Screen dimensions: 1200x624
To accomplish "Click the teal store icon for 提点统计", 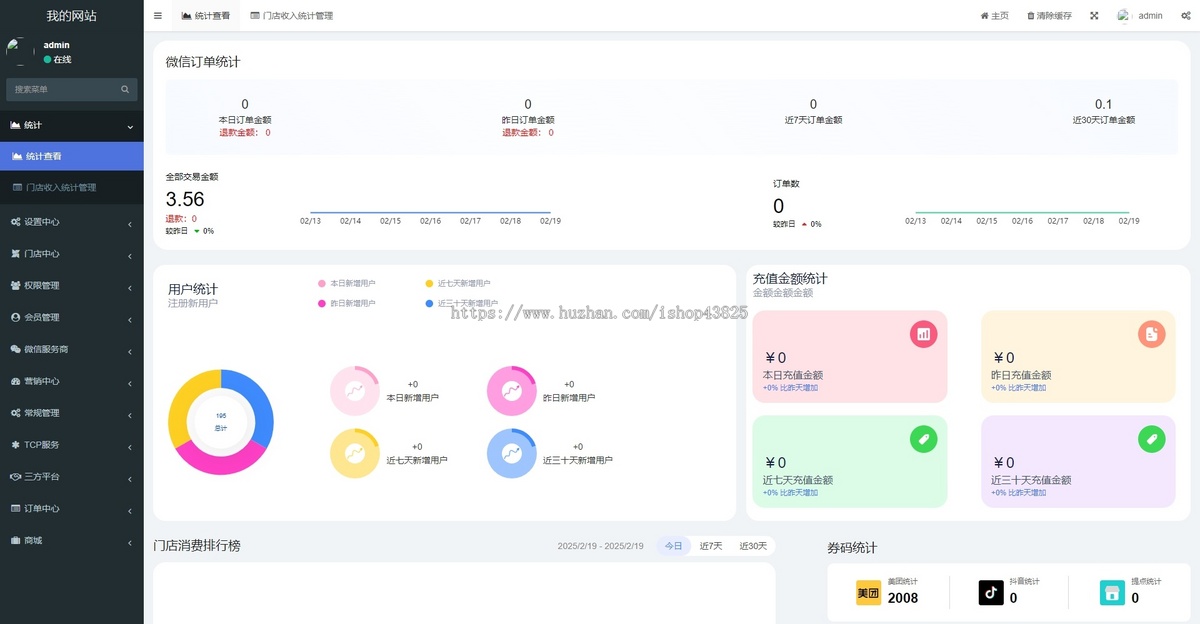I will click(x=1112, y=593).
